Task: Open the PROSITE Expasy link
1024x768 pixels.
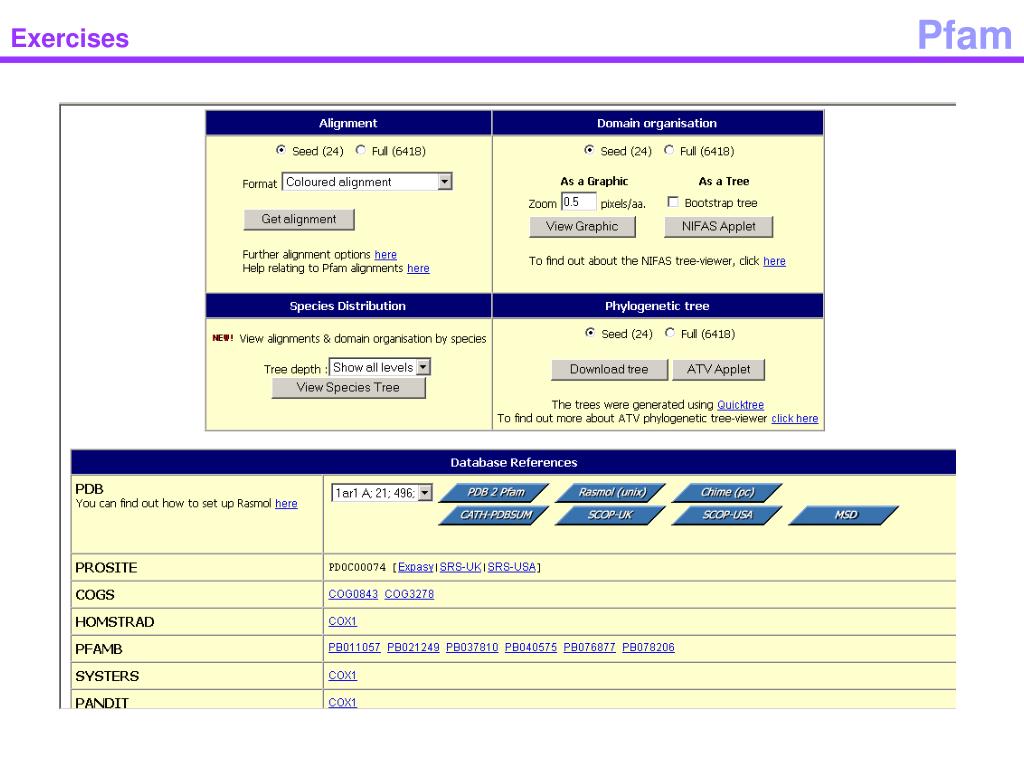Action: pyautogui.click(x=415, y=567)
